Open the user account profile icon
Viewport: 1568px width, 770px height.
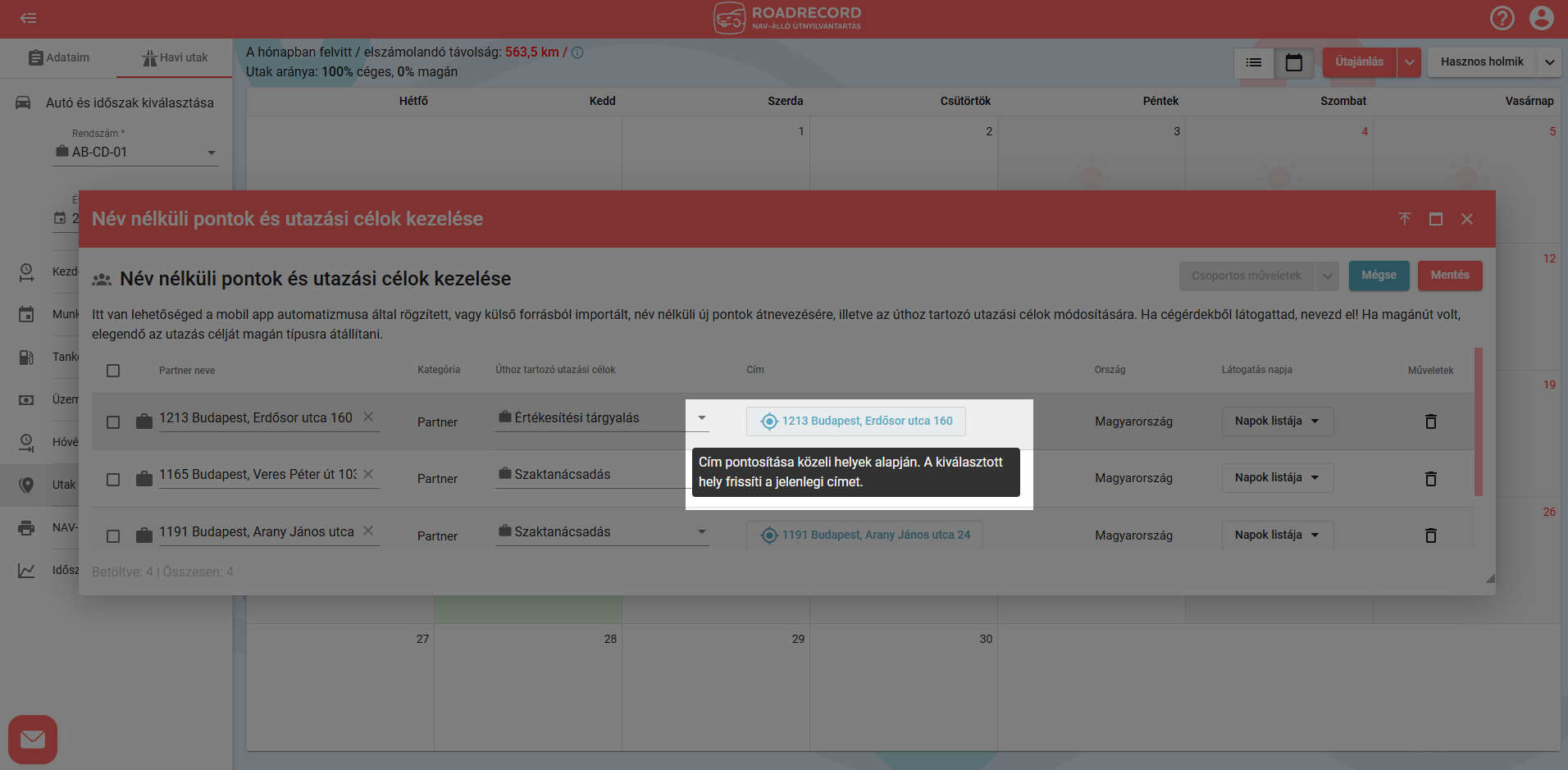tap(1541, 18)
